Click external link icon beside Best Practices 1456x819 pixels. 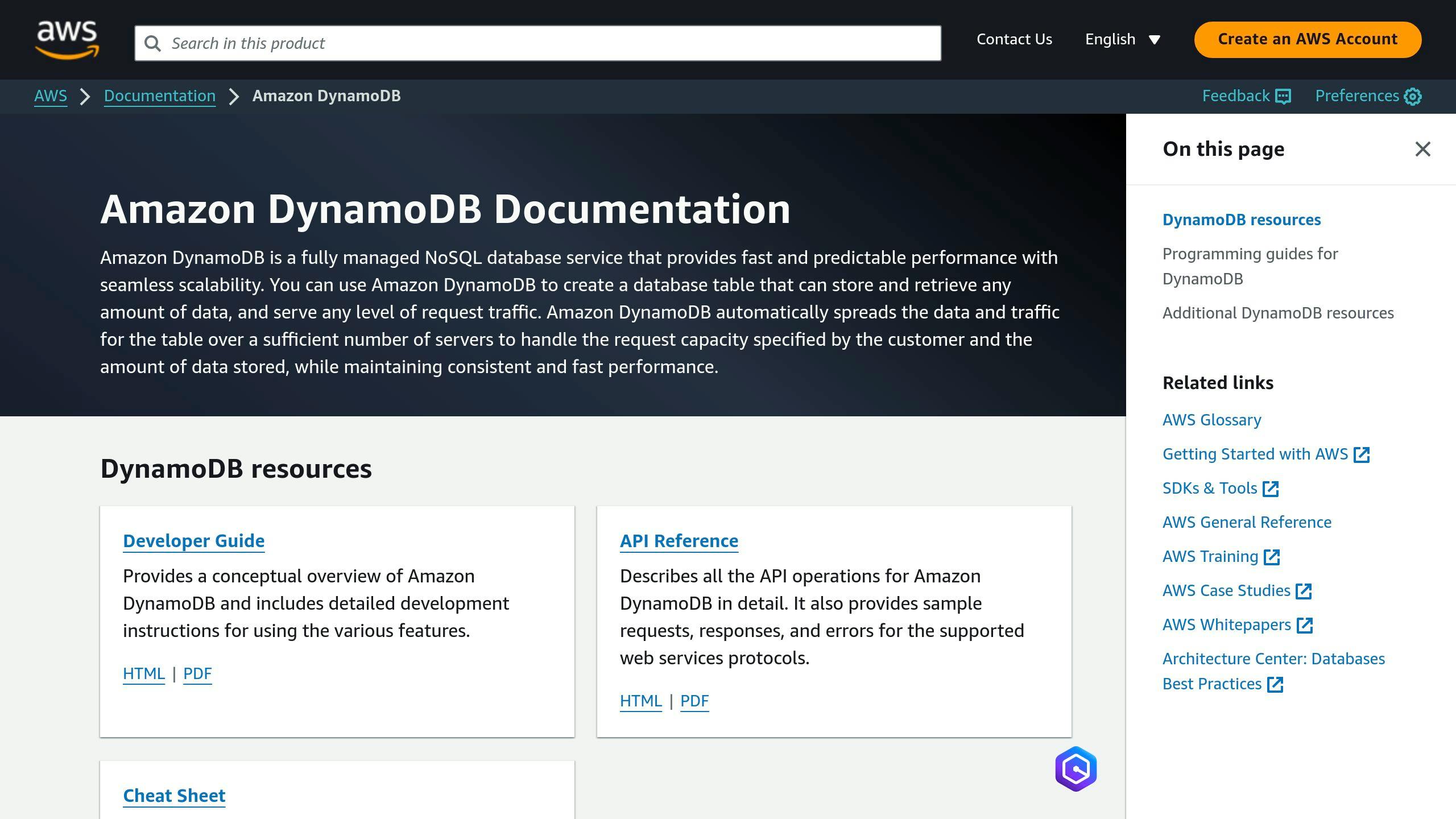pos(1275,684)
